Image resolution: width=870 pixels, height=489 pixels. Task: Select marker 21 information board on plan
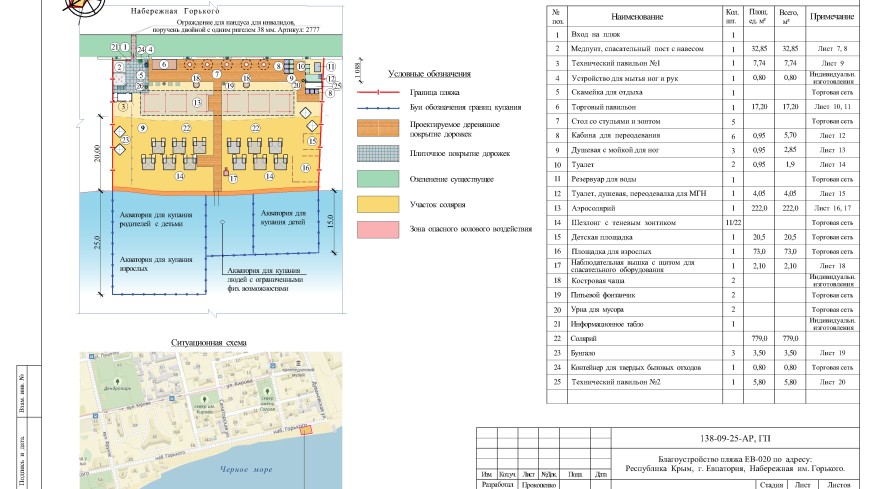115,47
